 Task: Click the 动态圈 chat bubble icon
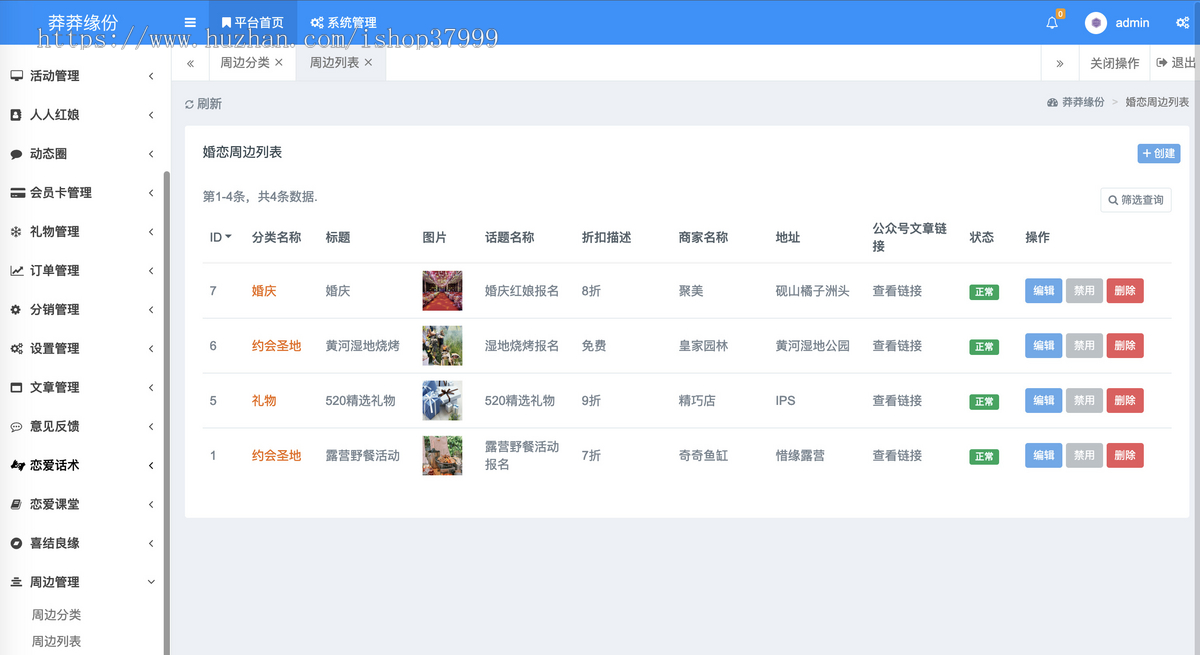tap(16, 154)
